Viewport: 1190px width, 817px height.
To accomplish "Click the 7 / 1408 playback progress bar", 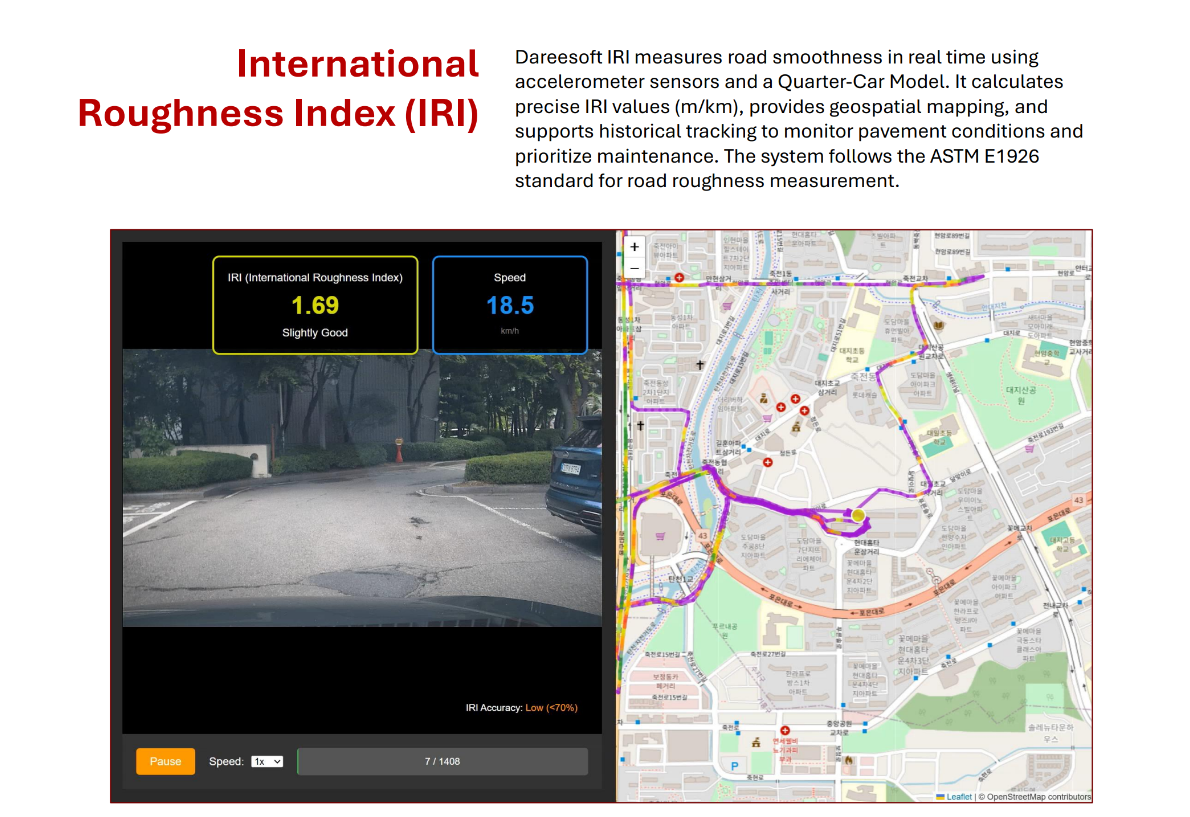I will tap(442, 761).
